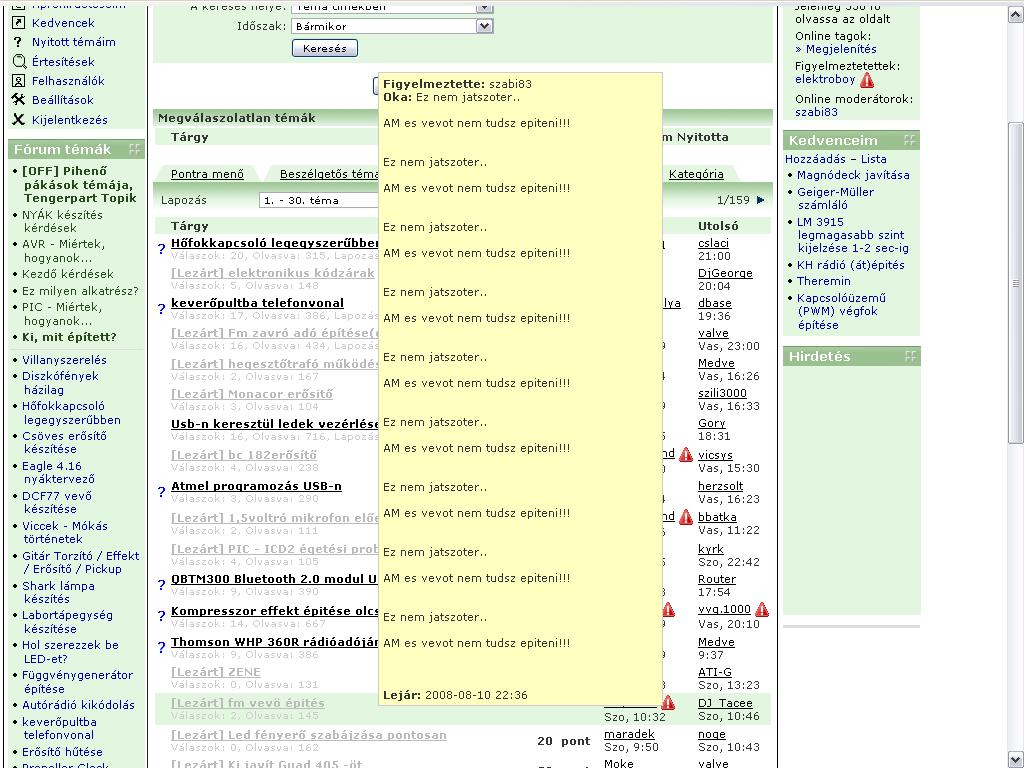This screenshot has width=1024, height=768.
Task: Click the vertical scrollbar thumb
Action: [1016, 283]
